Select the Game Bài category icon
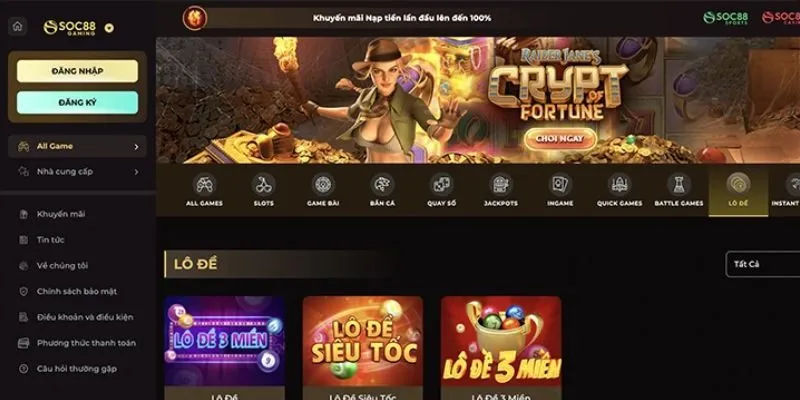This screenshot has width=800, height=400. click(323, 184)
